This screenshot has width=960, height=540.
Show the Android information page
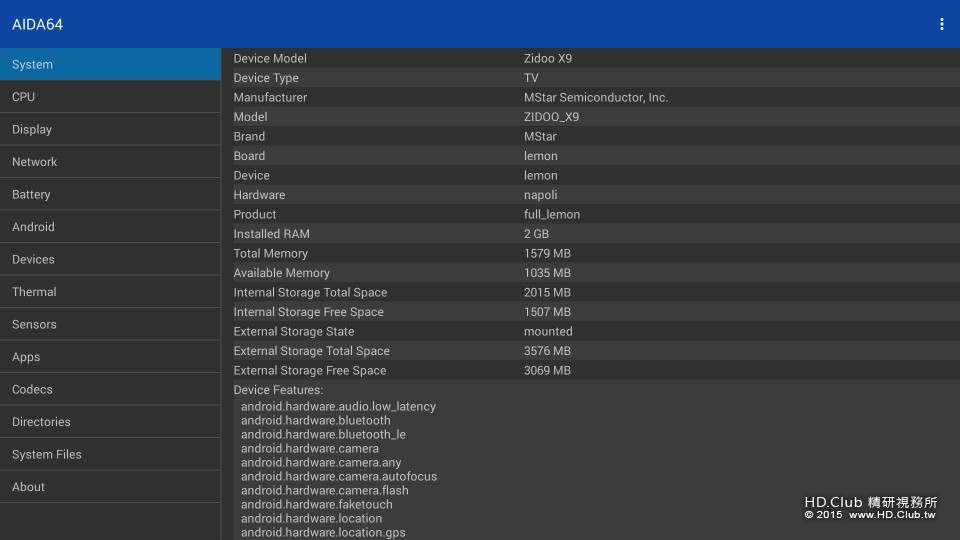pos(110,227)
